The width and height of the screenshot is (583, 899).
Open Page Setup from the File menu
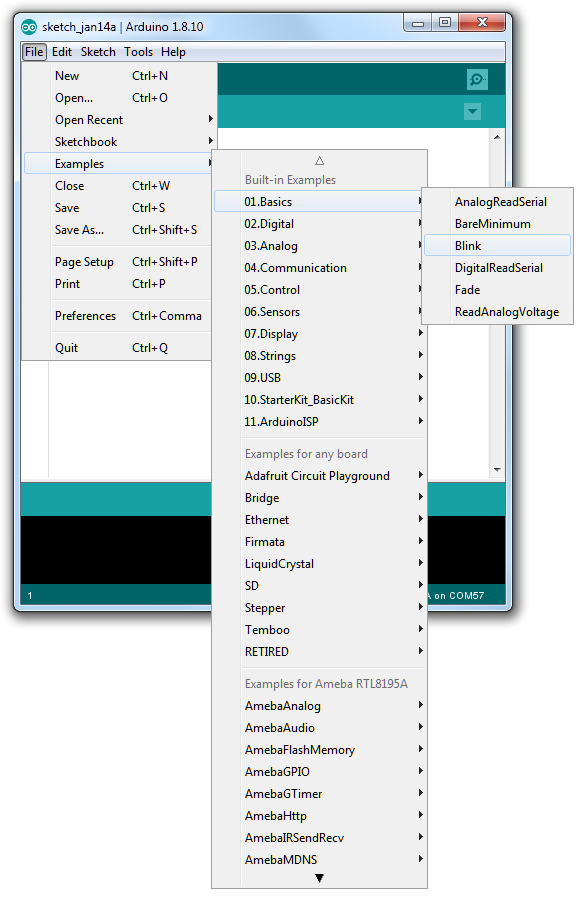coord(119,261)
